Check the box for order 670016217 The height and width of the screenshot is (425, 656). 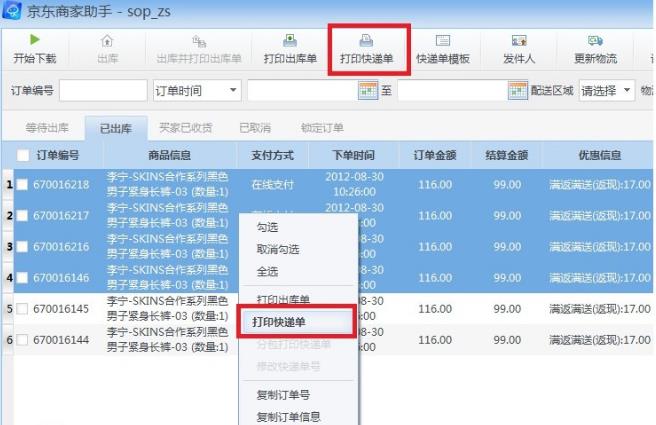click(22, 215)
